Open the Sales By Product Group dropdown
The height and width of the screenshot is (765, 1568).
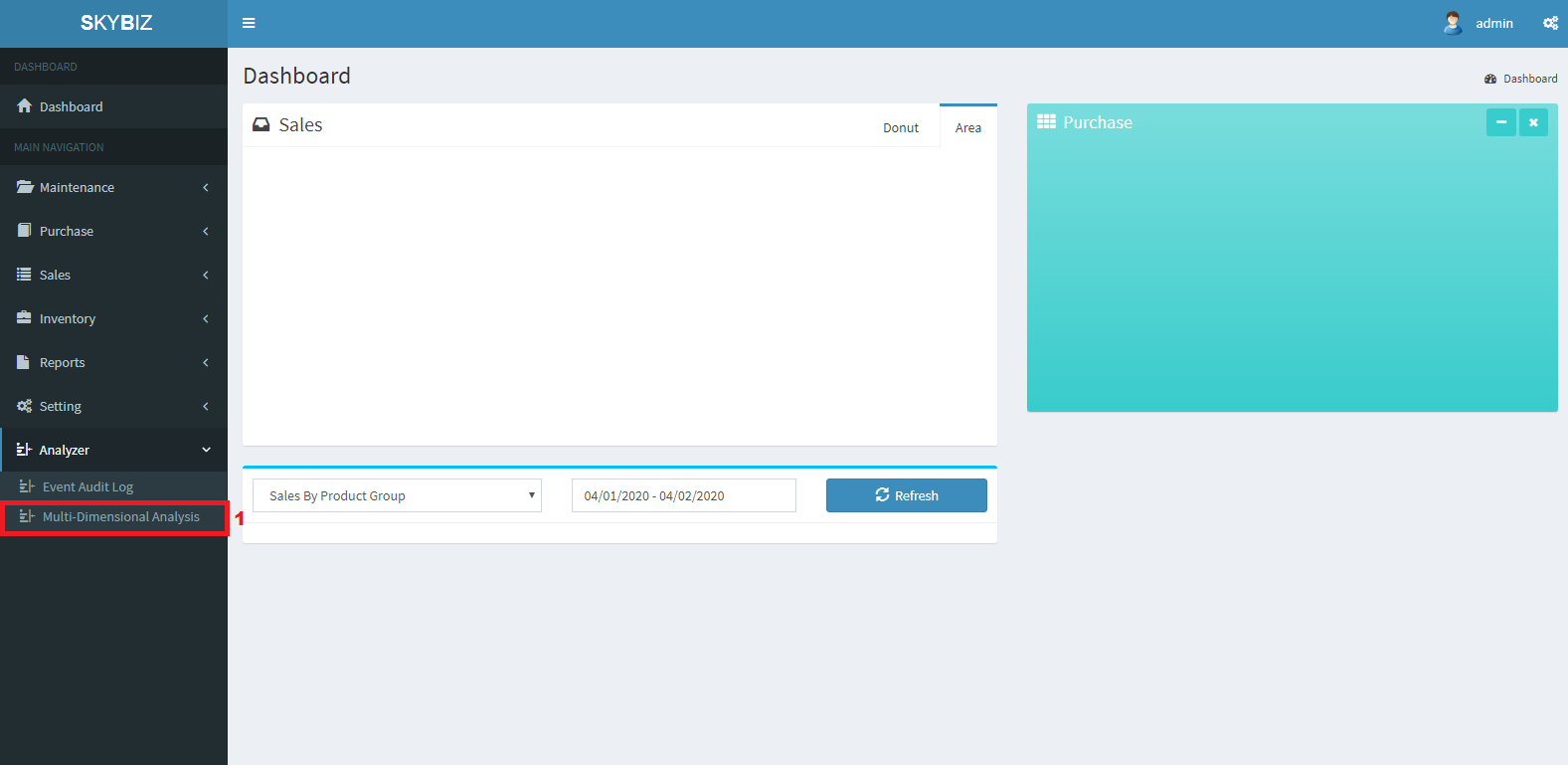click(x=397, y=495)
